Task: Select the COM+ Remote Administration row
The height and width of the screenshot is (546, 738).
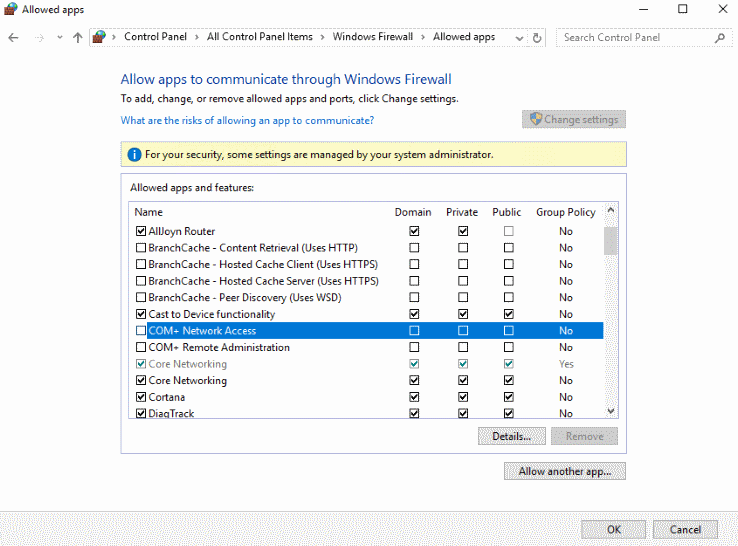Action: [x=369, y=347]
